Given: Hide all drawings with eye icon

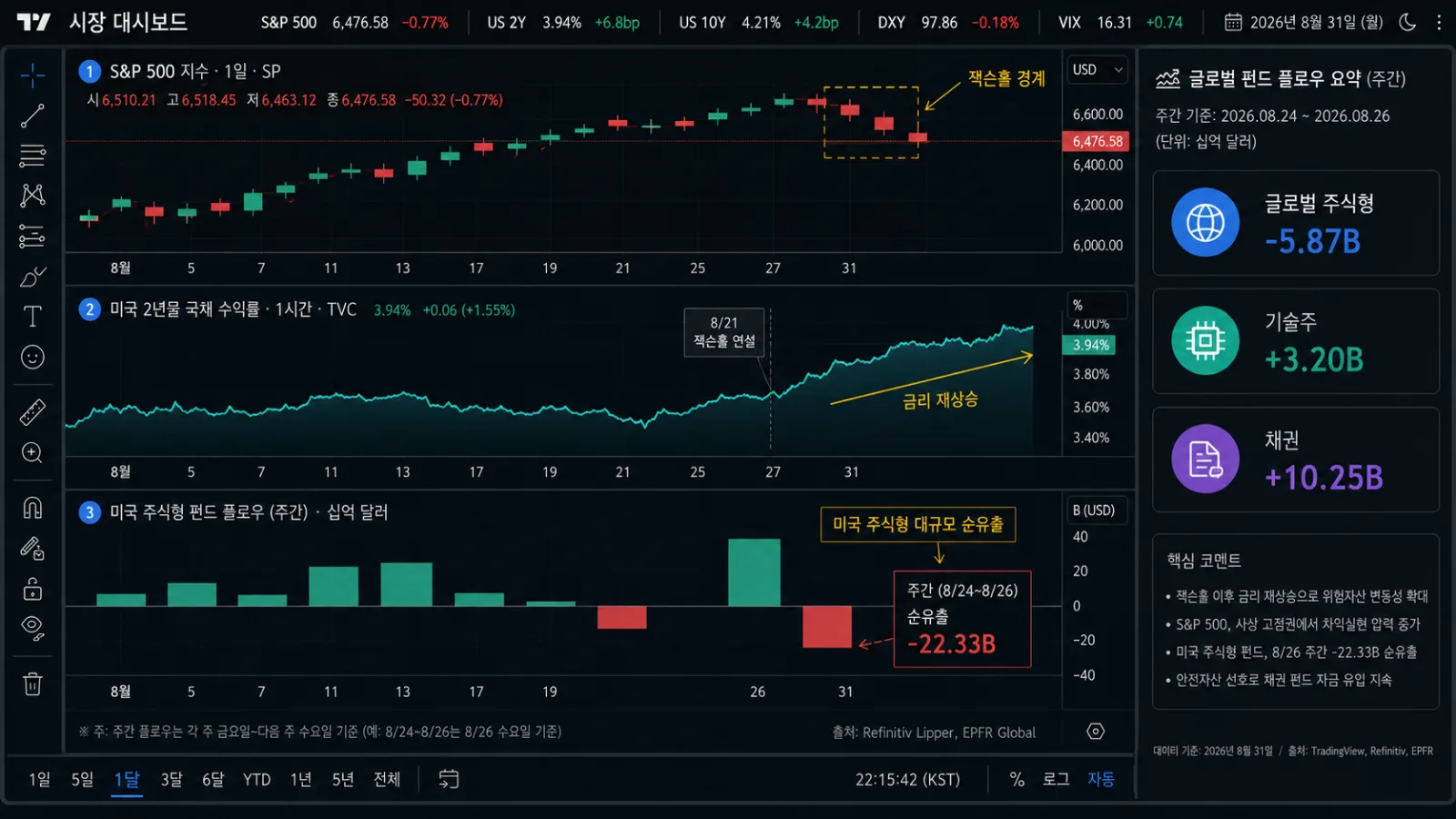Looking at the screenshot, I should [x=33, y=628].
